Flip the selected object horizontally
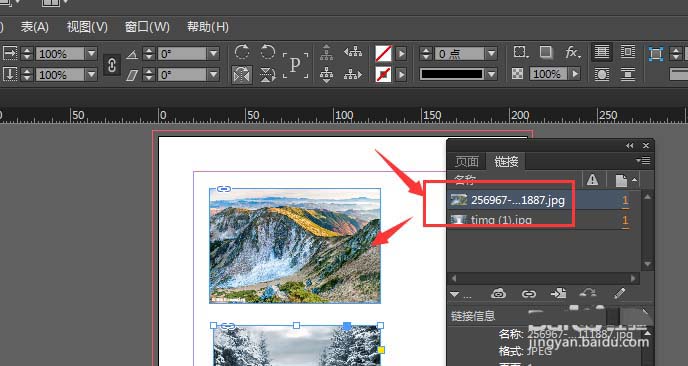 pos(241,75)
